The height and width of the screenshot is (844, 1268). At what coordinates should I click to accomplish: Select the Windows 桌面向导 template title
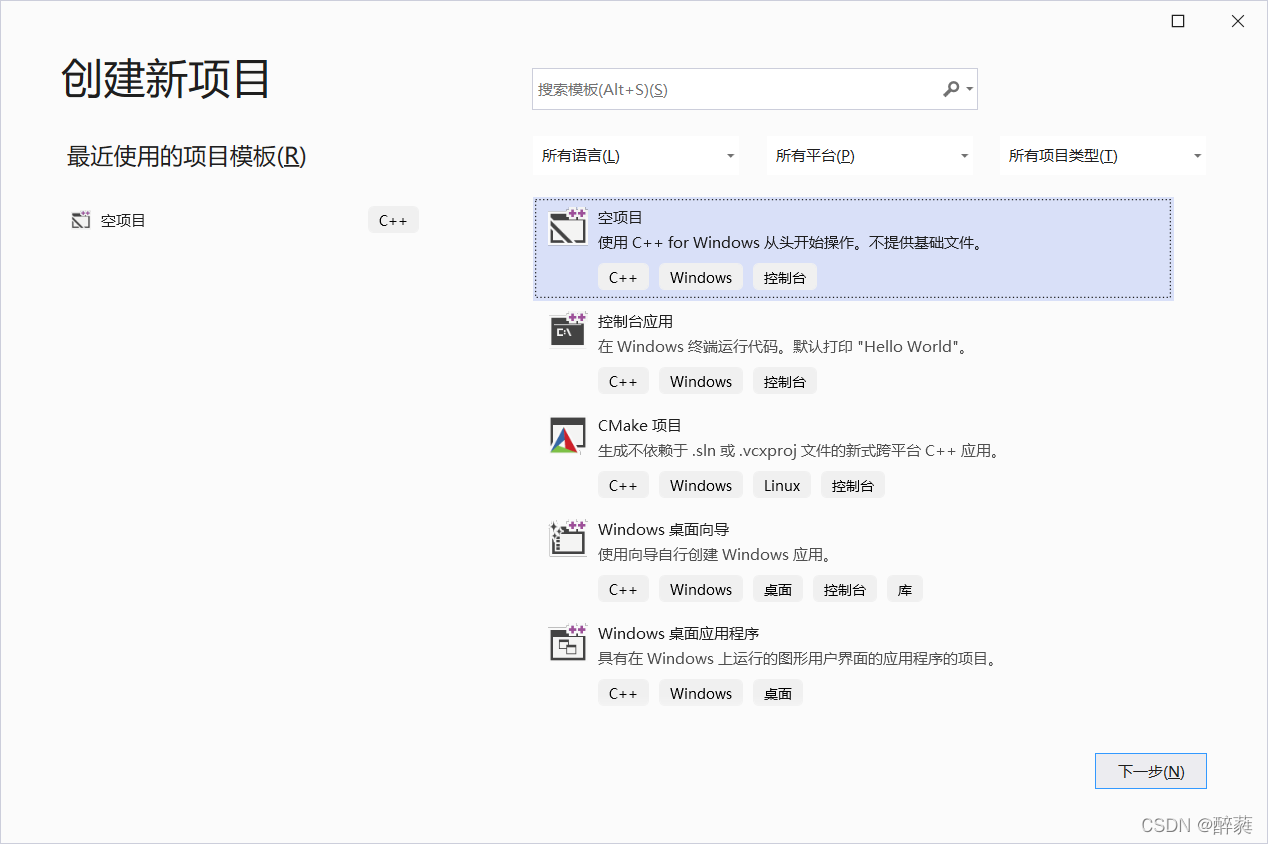664,529
